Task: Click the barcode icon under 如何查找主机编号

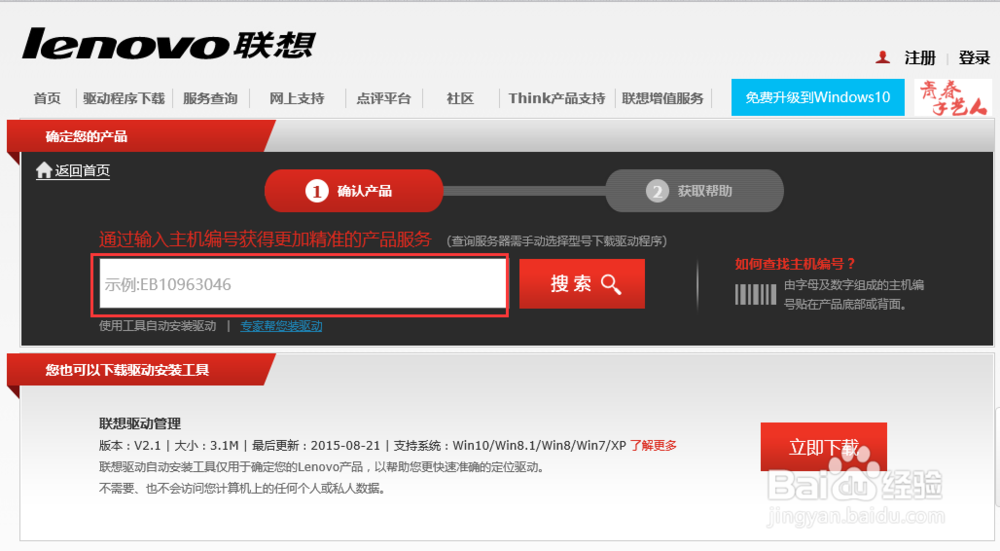Action: click(756, 295)
